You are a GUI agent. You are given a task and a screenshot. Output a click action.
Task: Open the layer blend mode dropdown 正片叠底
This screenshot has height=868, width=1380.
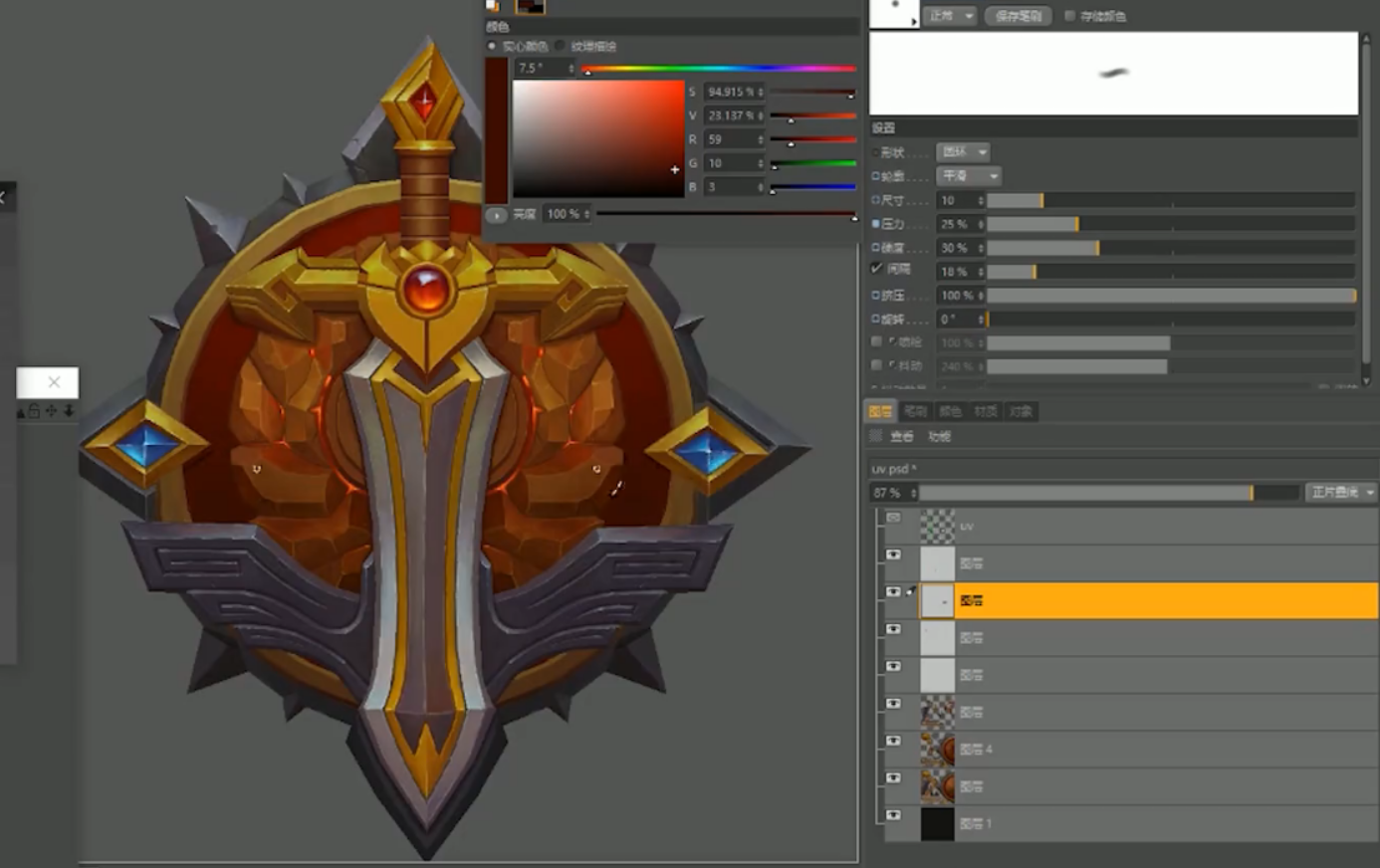pos(1340,492)
